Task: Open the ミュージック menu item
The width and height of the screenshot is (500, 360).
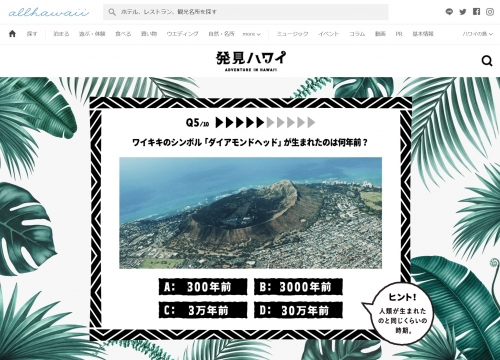Action: (292, 34)
